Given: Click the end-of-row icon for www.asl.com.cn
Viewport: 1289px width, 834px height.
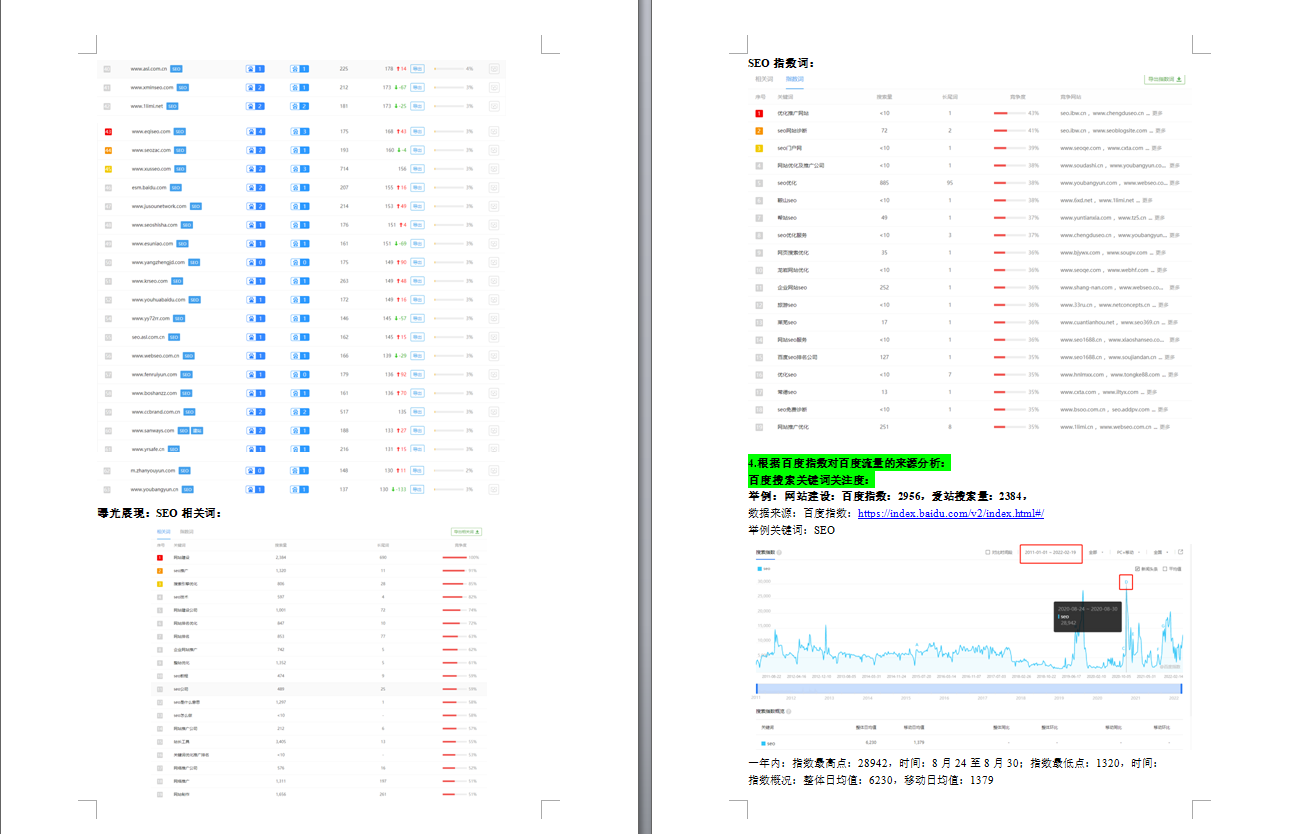Looking at the screenshot, I should coord(494,69).
